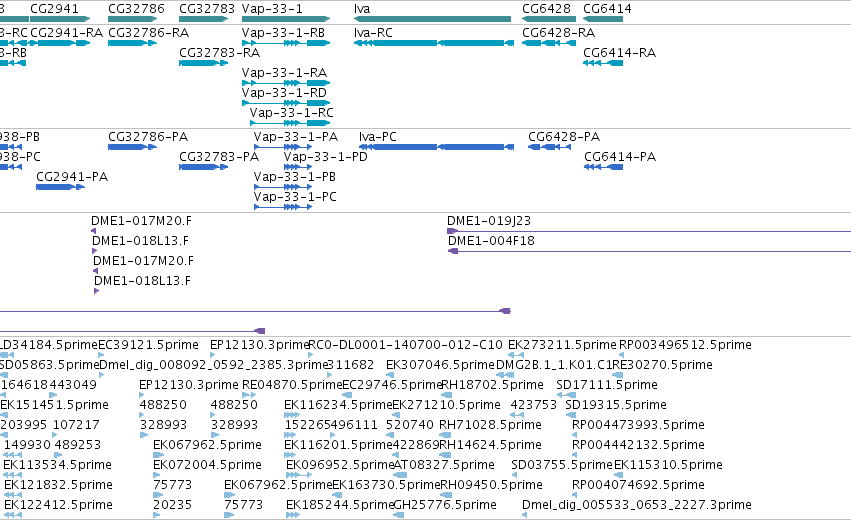Click the Iva gene annotation

click(x=432, y=19)
